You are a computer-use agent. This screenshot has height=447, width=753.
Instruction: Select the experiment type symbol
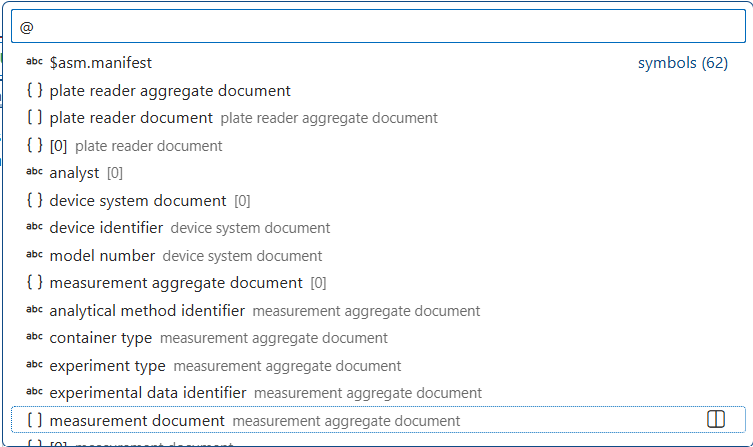[107, 366]
